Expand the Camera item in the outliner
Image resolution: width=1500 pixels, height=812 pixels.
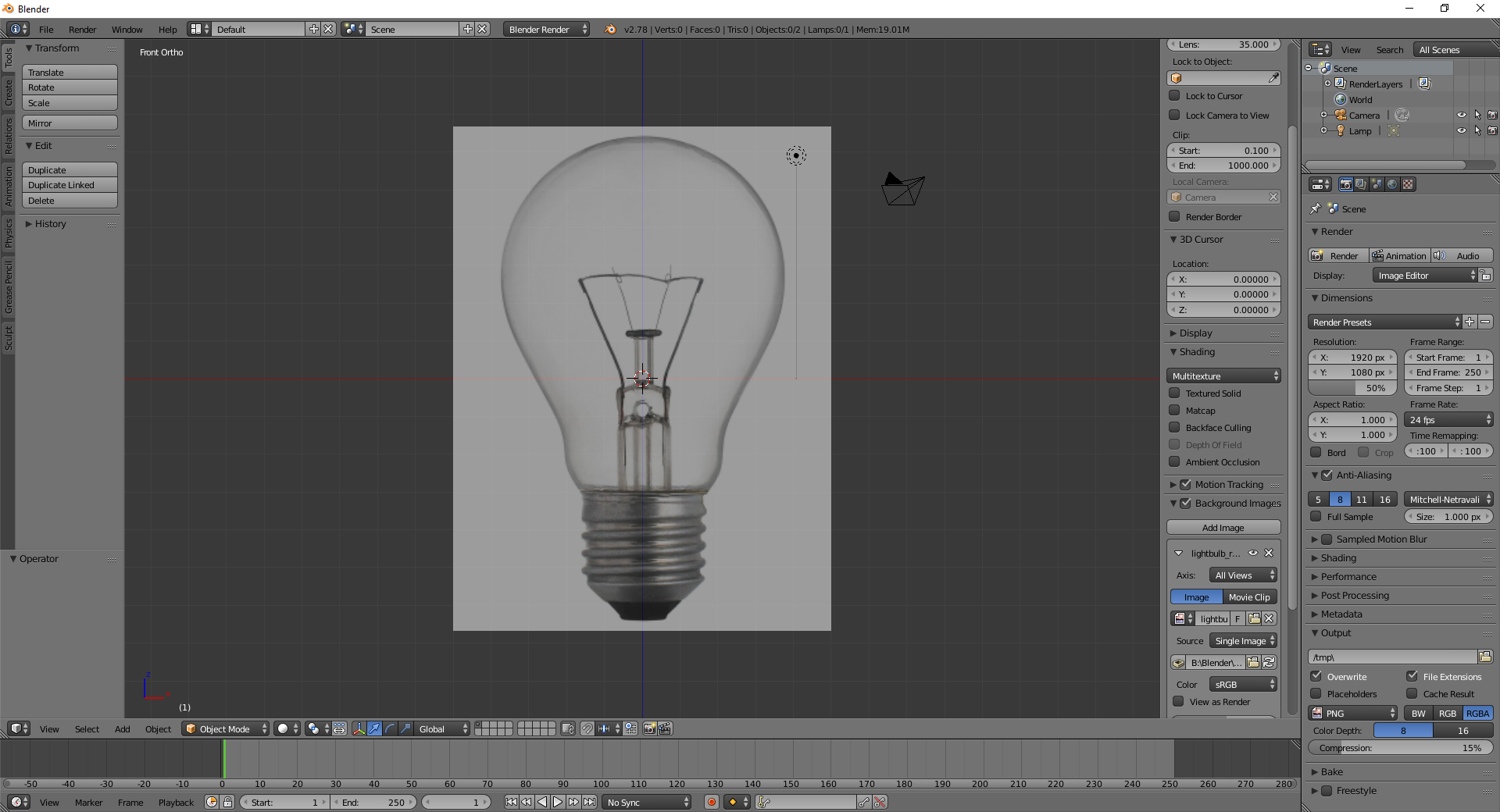[1323, 115]
